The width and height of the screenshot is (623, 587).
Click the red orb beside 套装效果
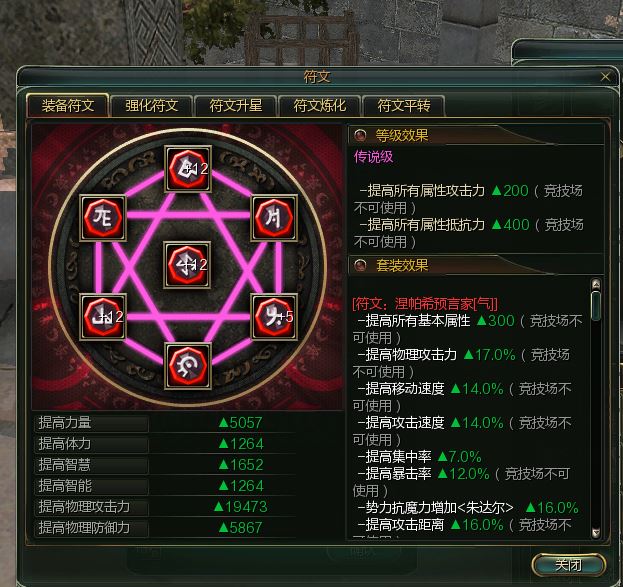360,265
